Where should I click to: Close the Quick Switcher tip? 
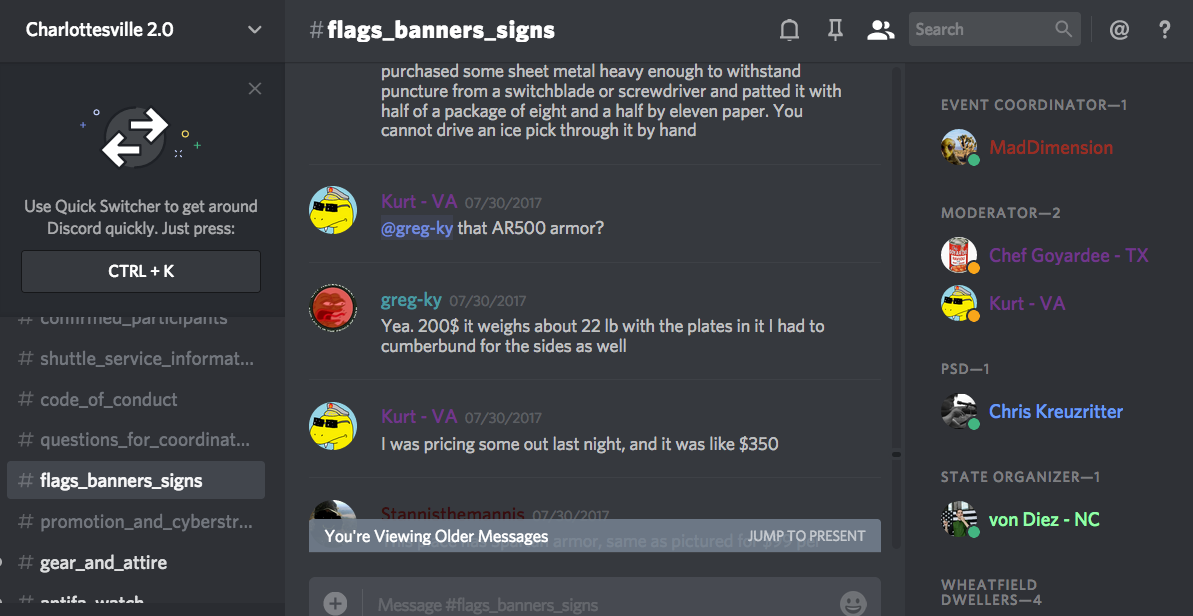(255, 89)
